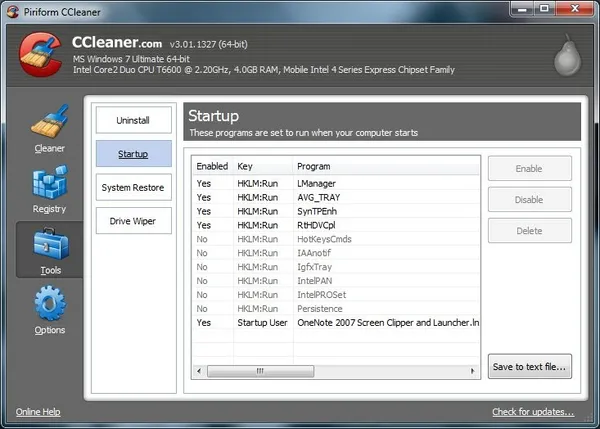Open the Drive Wiper tab
600x429 pixels.
134,221
